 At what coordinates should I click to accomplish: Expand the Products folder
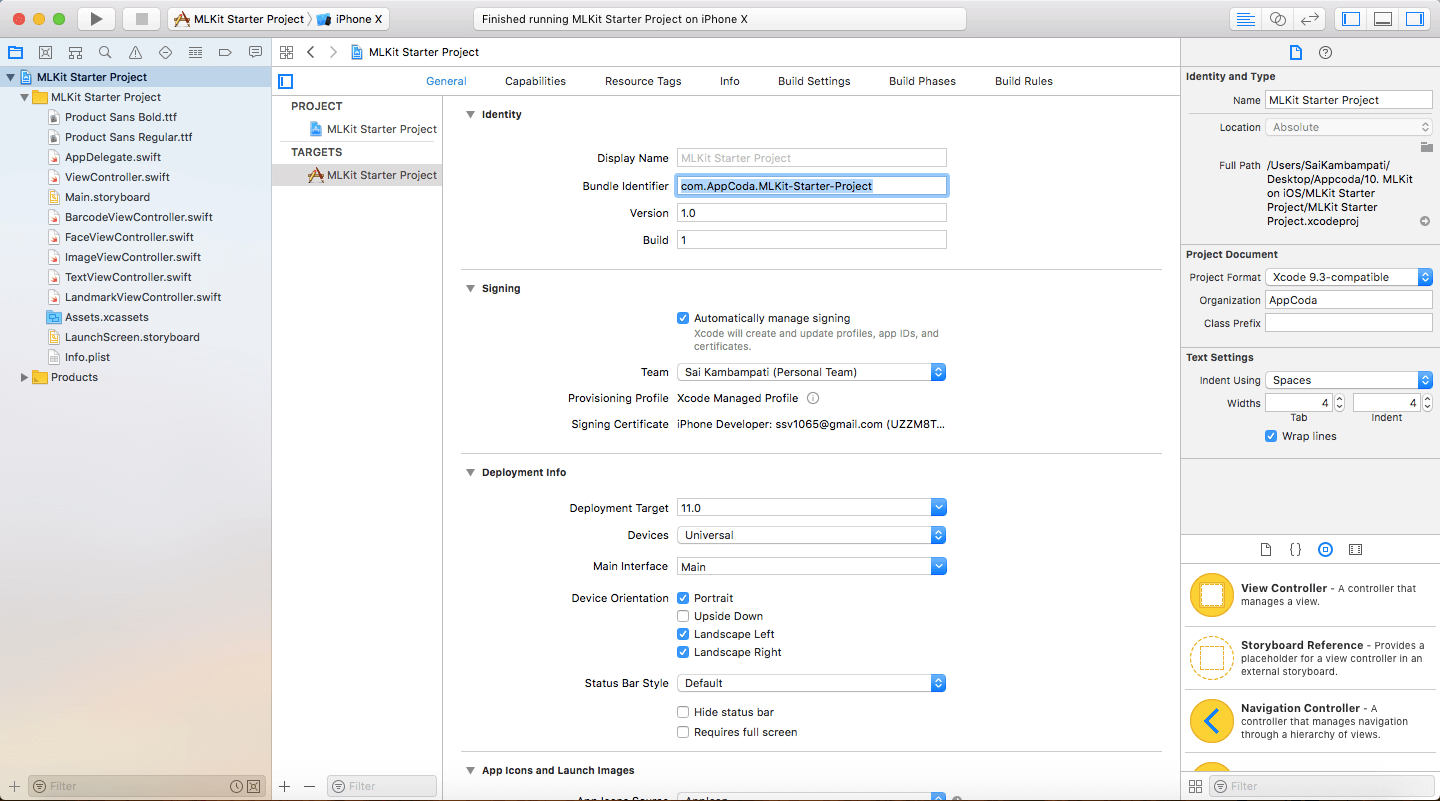tap(25, 377)
